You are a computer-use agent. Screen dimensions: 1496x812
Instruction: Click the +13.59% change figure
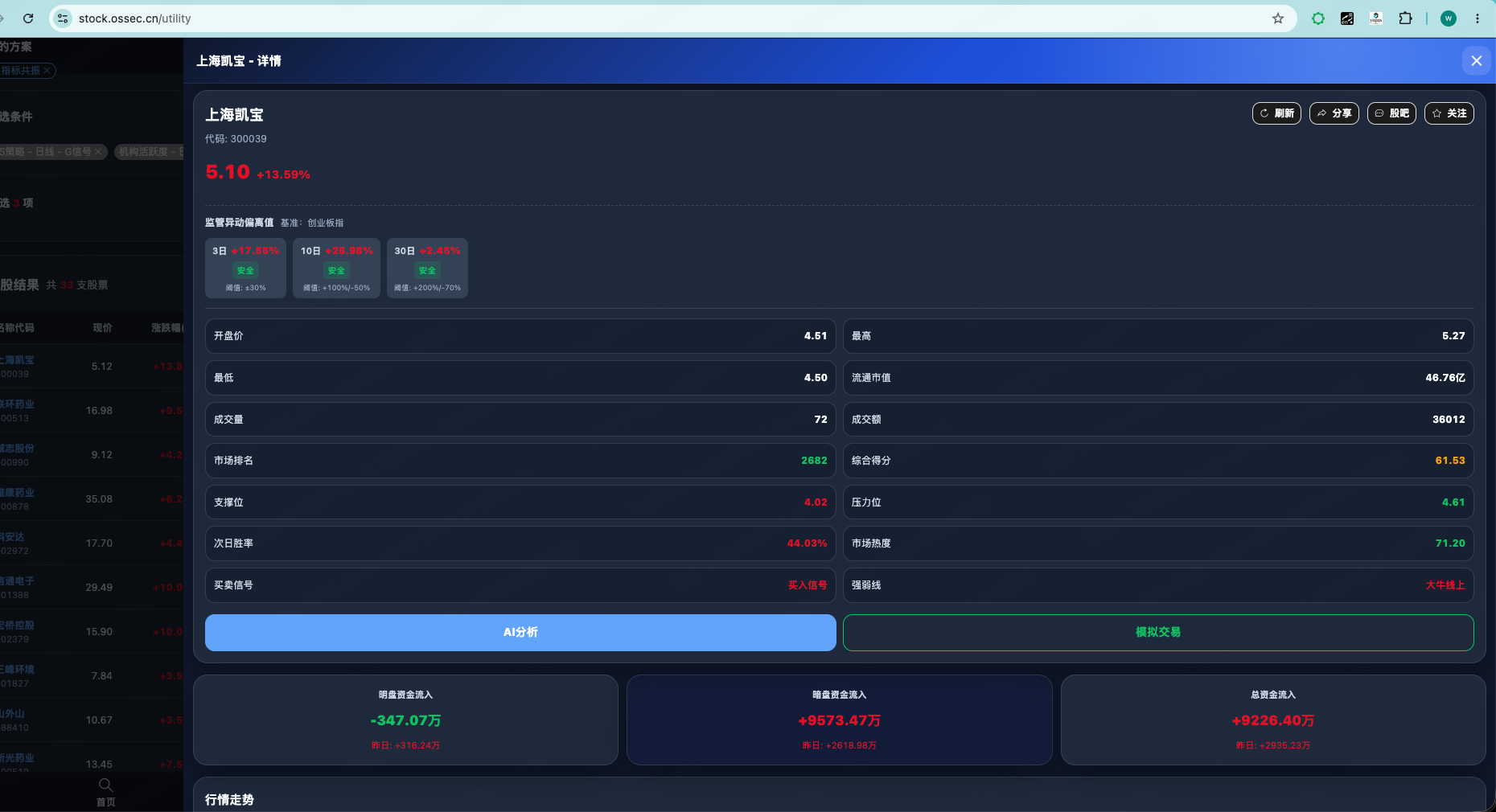point(283,174)
